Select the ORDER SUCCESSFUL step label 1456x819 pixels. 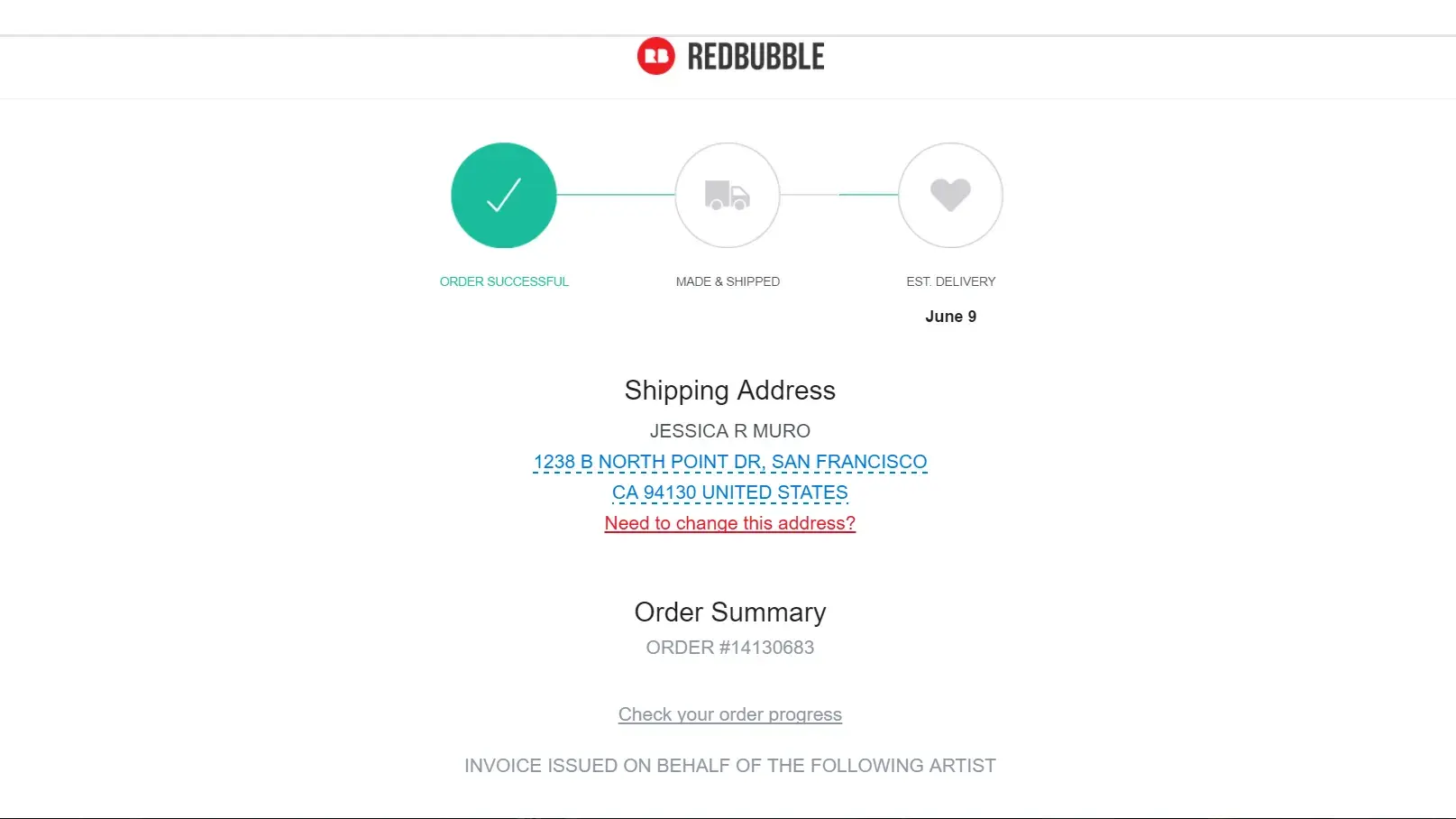tap(504, 281)
